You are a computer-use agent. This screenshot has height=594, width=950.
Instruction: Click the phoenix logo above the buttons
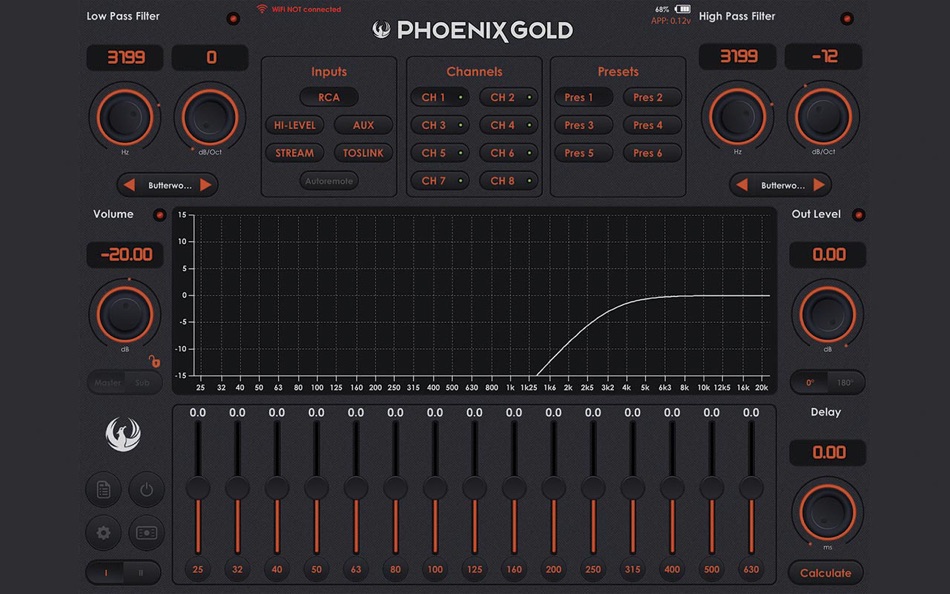tap(123, 434)
